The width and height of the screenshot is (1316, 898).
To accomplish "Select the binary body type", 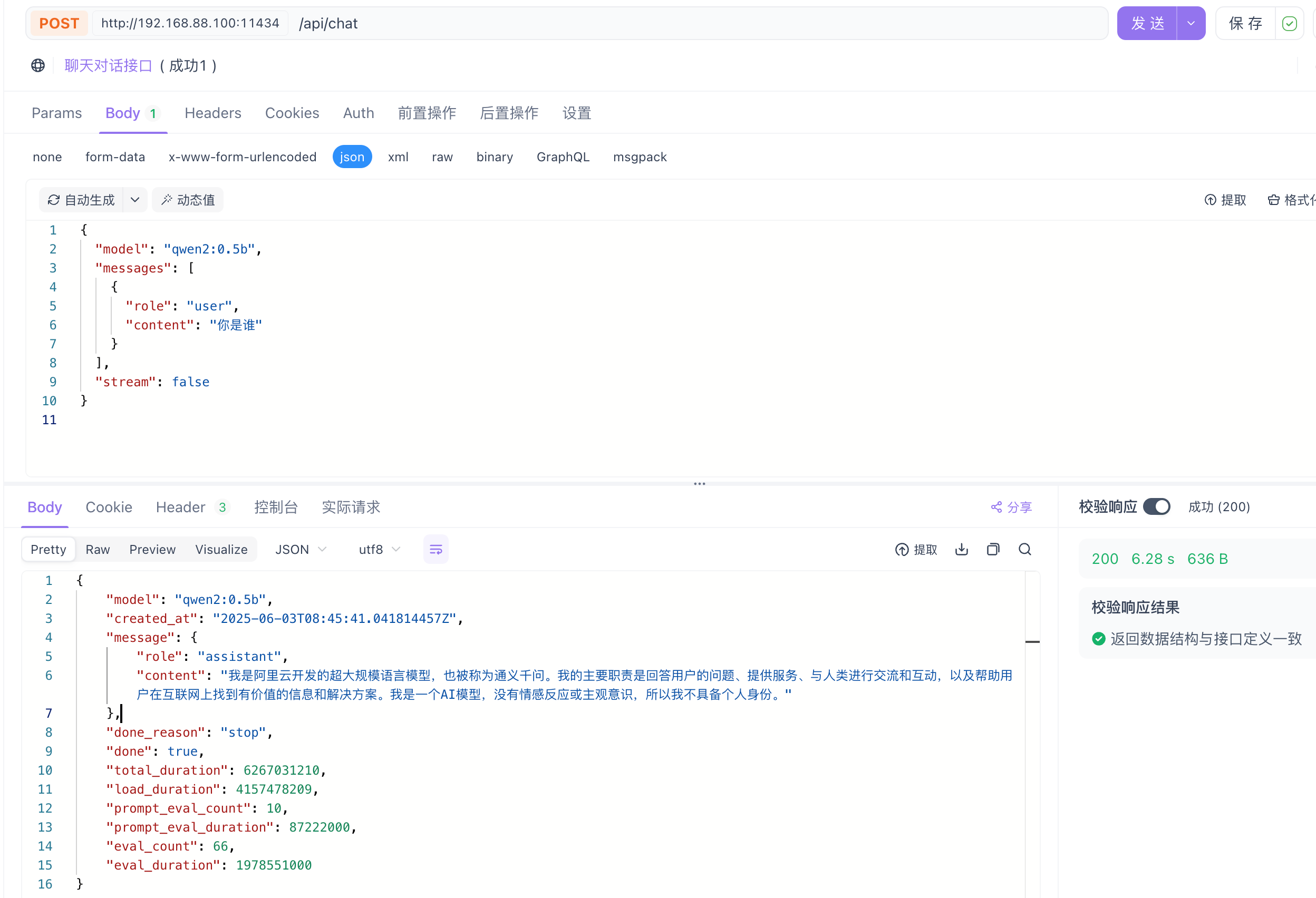I will [x=495, y=157].
